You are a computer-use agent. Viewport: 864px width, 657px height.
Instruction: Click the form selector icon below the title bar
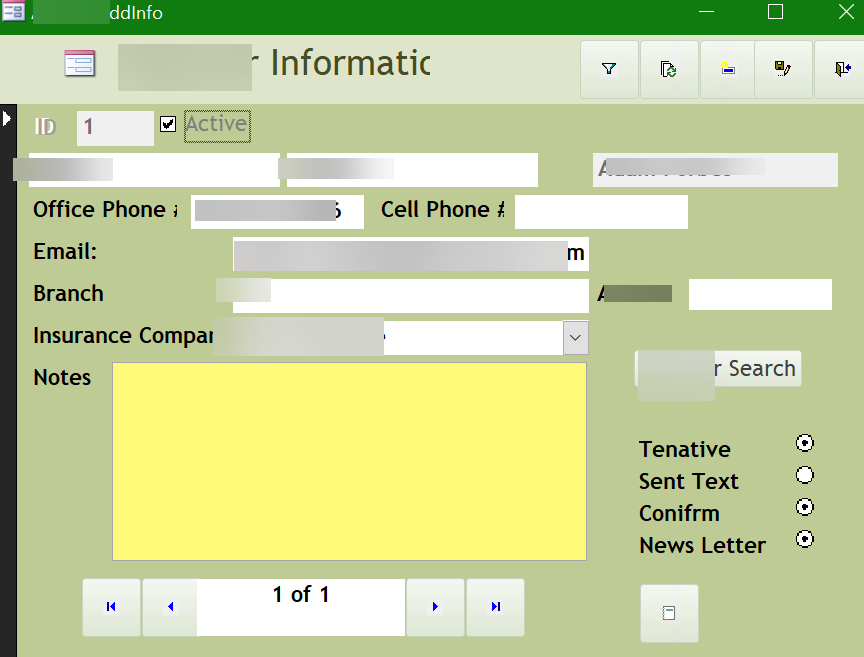tap(80, 63)
